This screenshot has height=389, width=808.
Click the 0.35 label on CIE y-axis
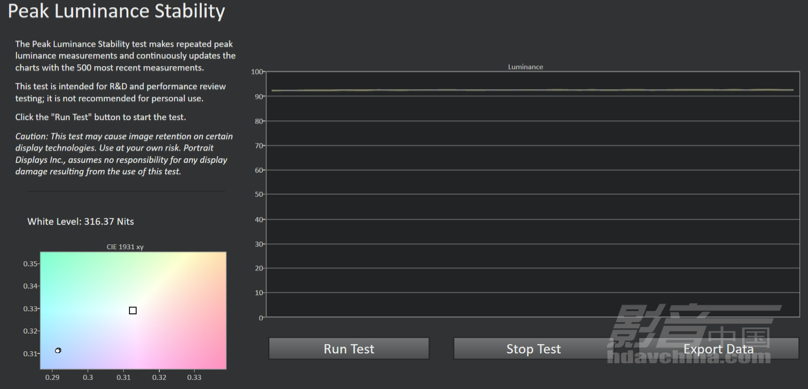(x=30, y=264)
